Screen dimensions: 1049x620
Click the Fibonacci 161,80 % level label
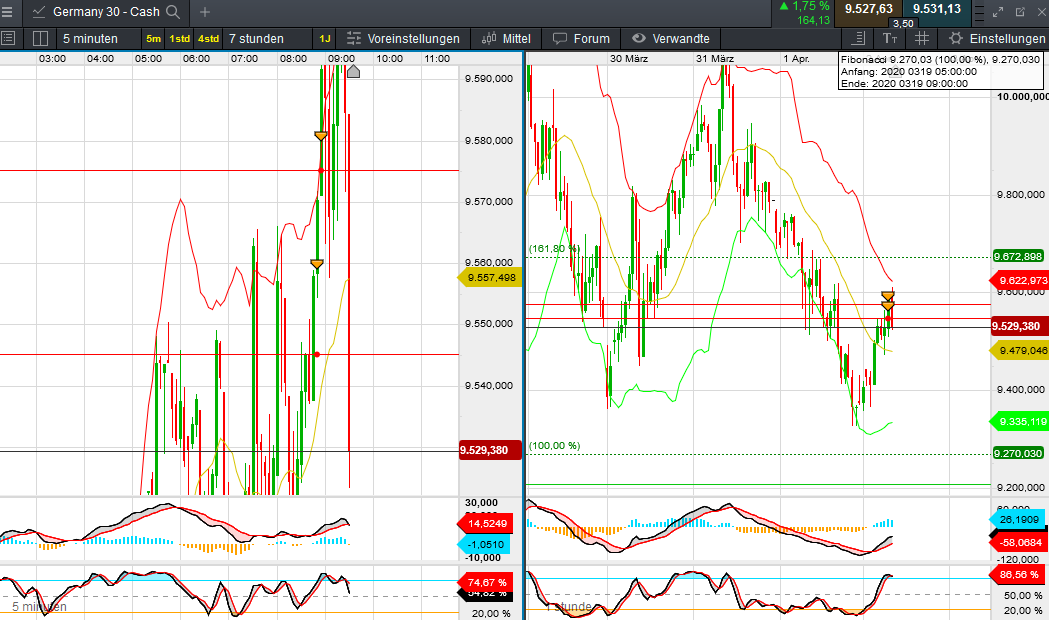point(554,248)
